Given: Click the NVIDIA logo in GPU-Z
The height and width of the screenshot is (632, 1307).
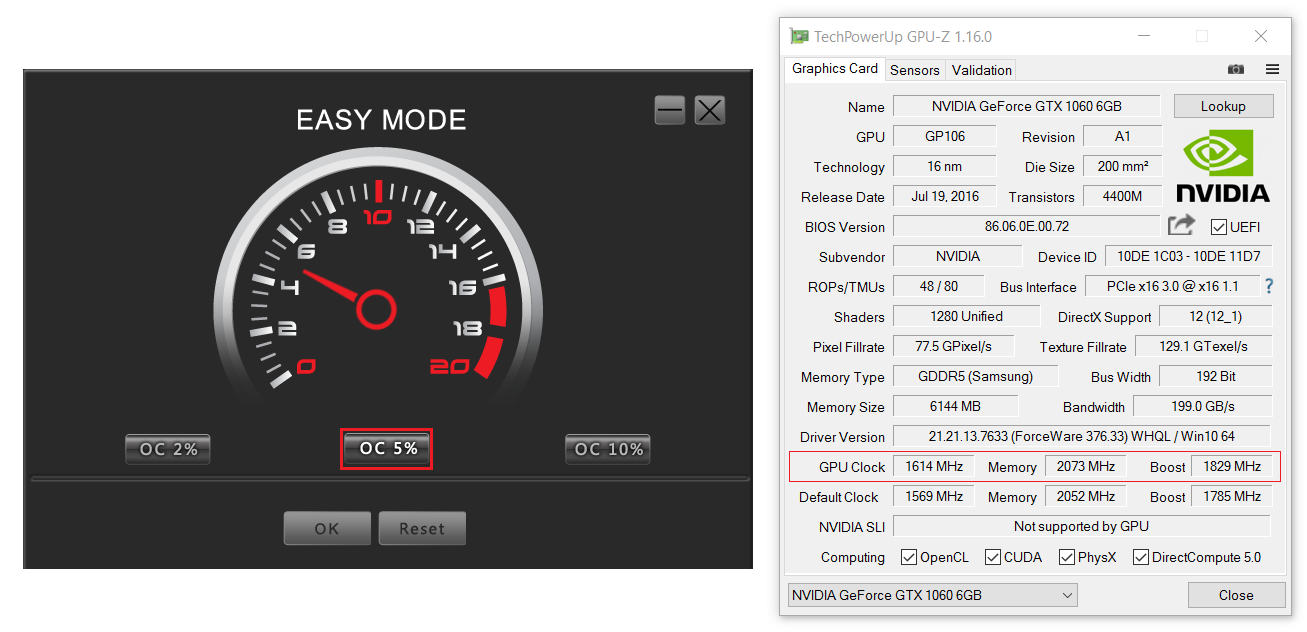Looking at the screenshot, I should click(x=1222, y=168).
